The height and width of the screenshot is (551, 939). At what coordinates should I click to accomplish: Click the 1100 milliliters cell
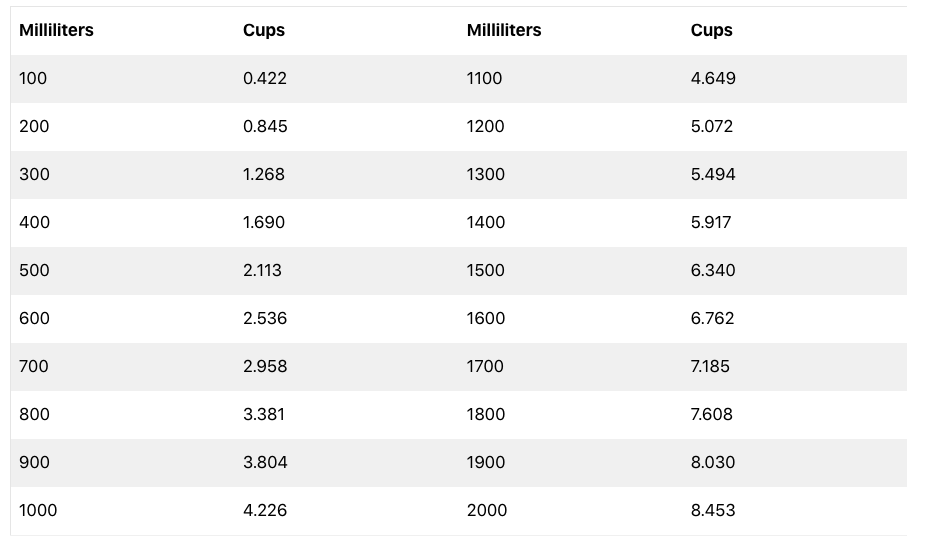tap(484, 78)
